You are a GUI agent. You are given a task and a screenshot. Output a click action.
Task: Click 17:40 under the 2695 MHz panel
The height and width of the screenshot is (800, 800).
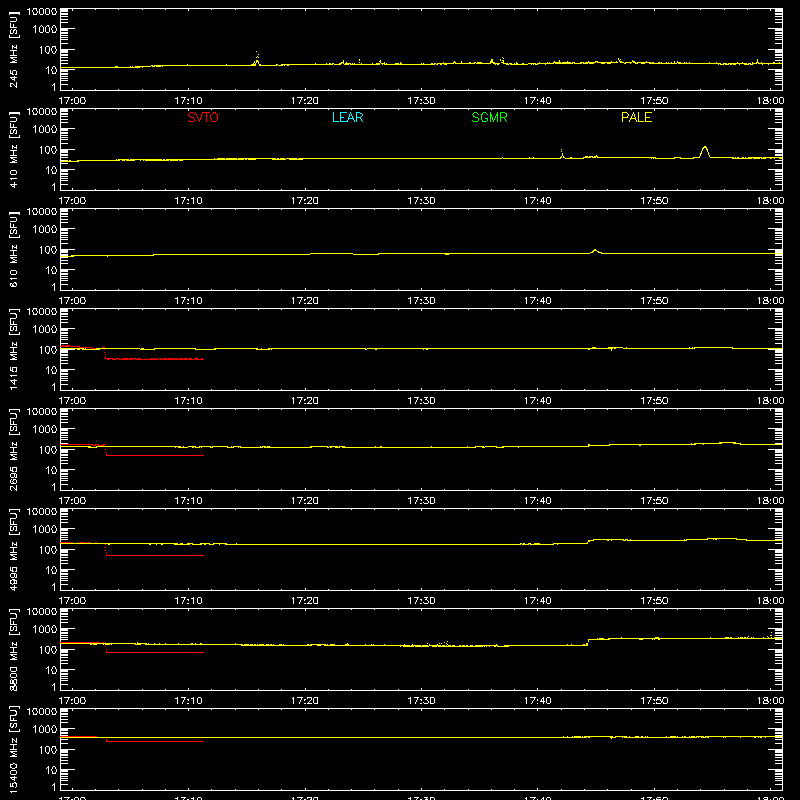coord(538,501)
